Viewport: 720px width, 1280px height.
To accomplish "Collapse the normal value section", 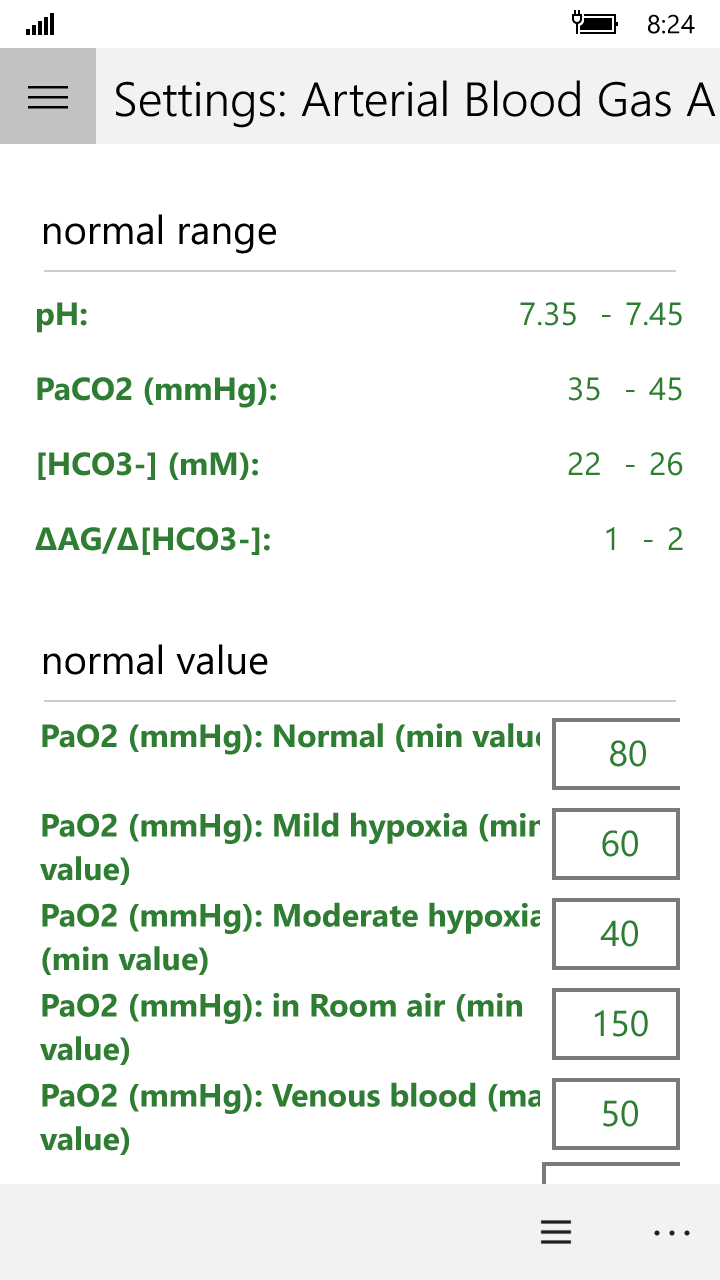I will click(x=153, y=661).
